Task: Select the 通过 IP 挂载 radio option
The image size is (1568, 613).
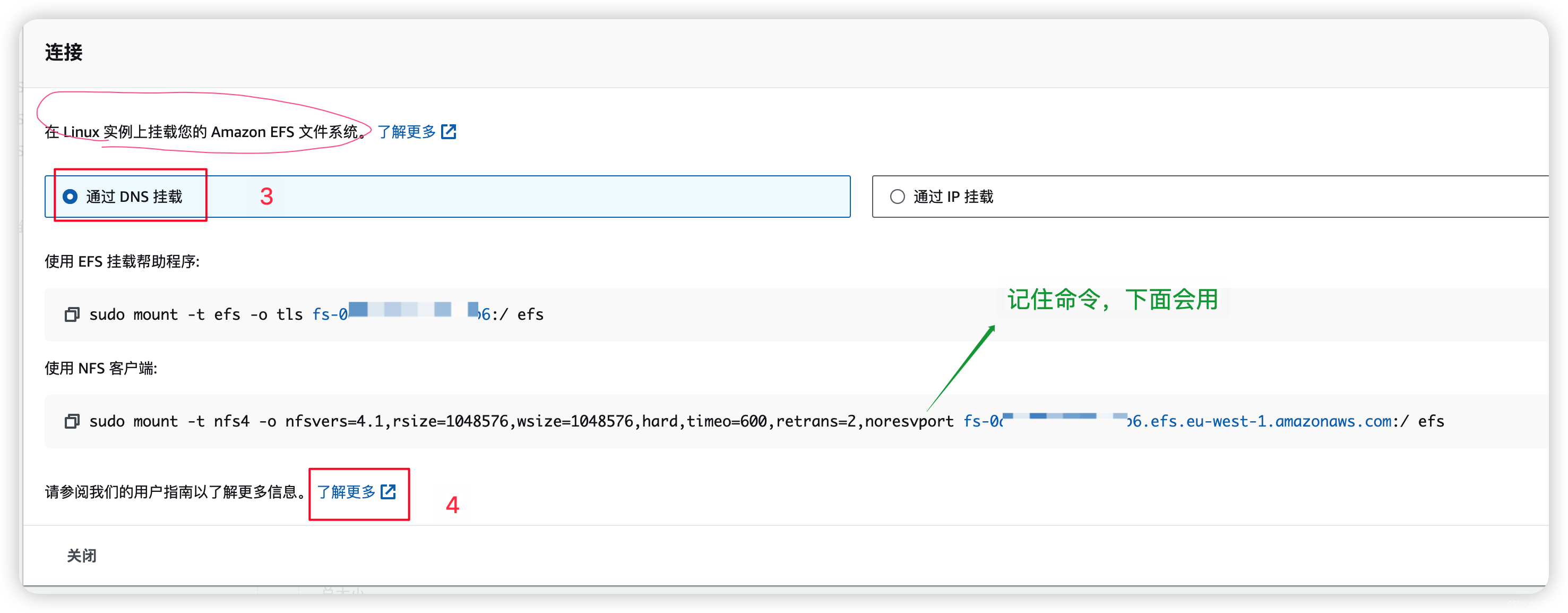Action: (897, 196)
